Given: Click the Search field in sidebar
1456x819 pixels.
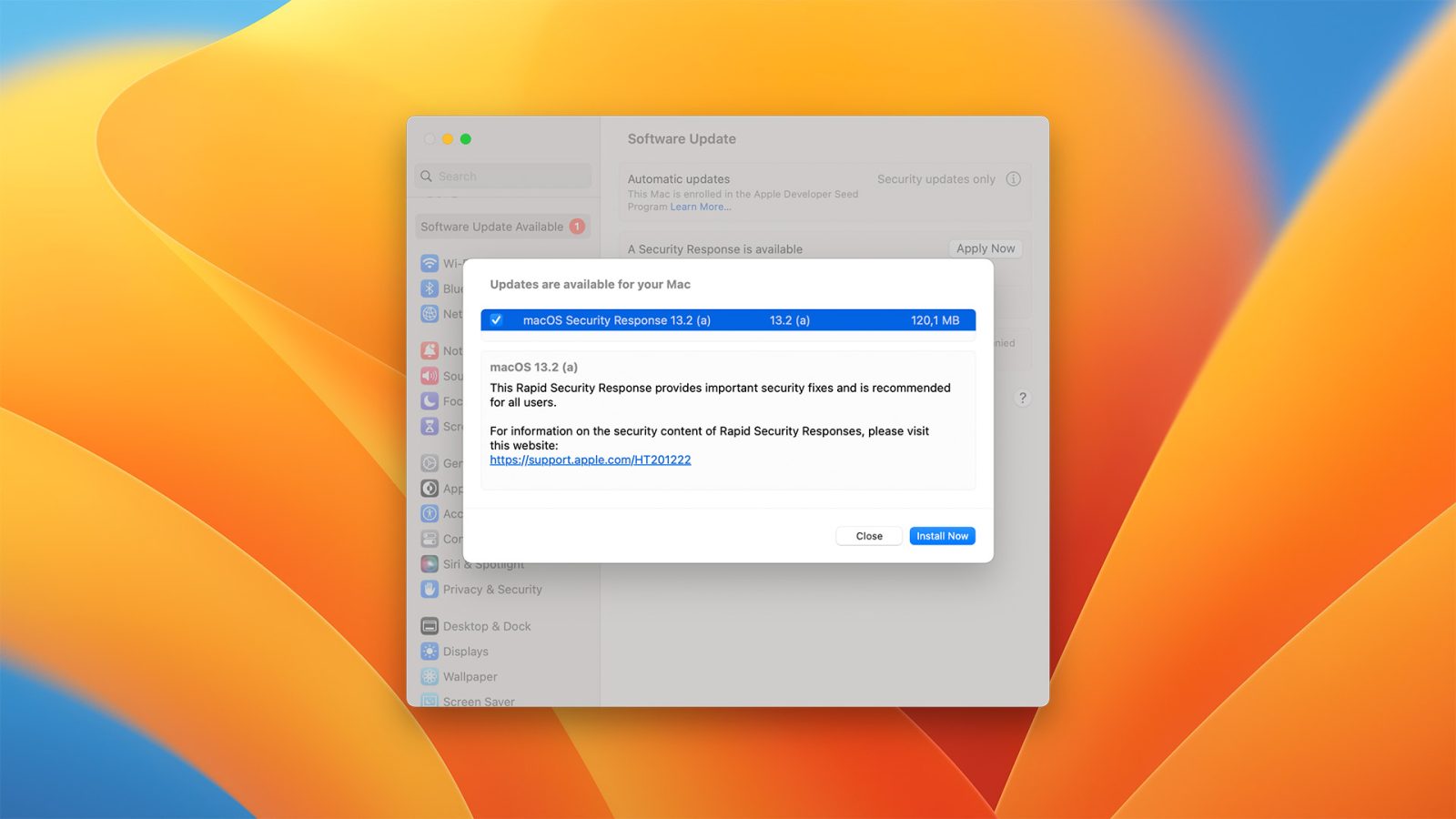Looking at the screenshot, I should click(503, 177).
